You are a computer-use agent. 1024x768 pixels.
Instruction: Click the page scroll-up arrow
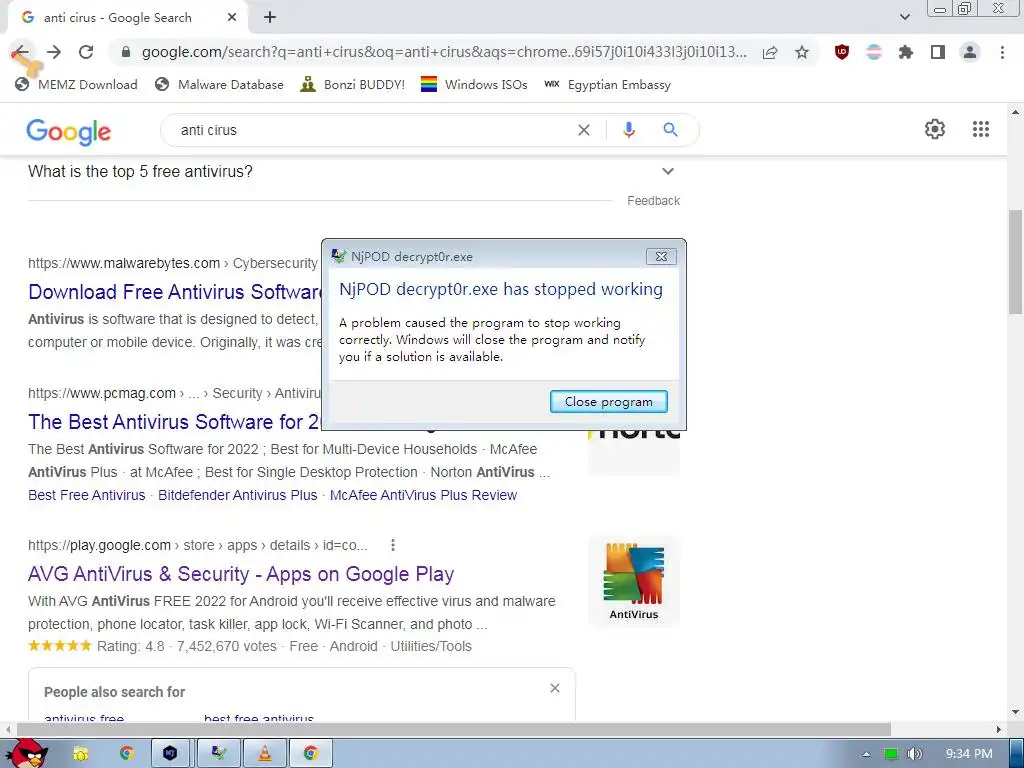pyautogui.click(x=1015, y=112)
